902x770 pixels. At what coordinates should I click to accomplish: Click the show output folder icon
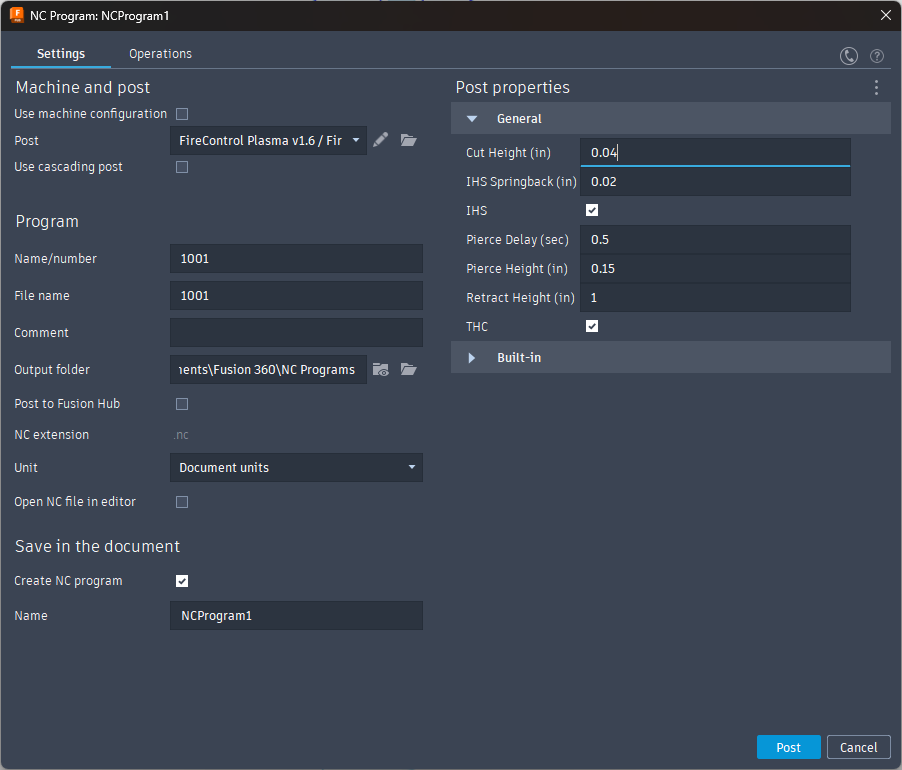pos(380,370)
